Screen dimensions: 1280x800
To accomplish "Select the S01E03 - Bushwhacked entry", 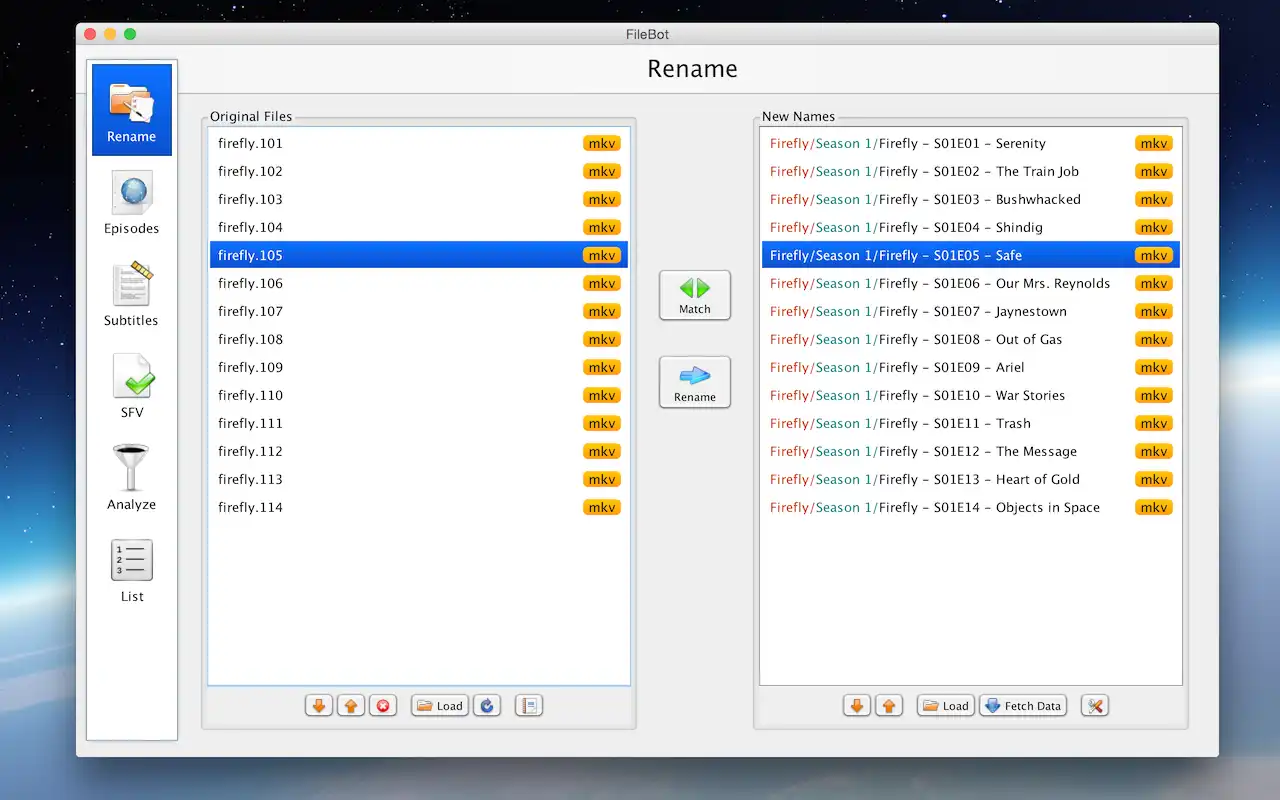I will click(x=971, y=199).
